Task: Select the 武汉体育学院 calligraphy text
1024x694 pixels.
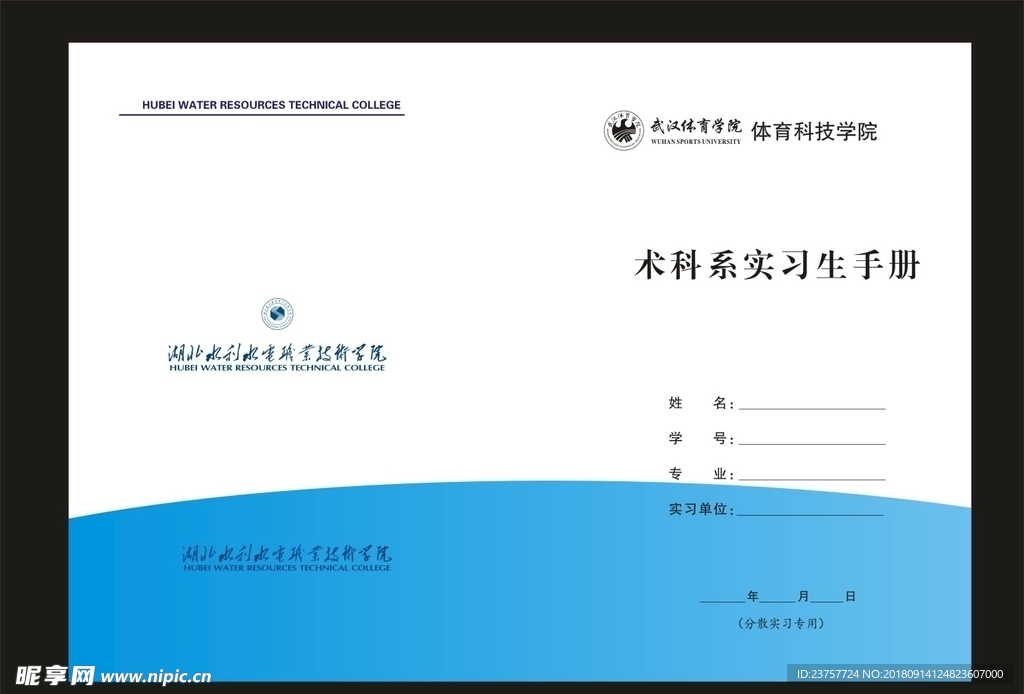Action: [696, 126]
